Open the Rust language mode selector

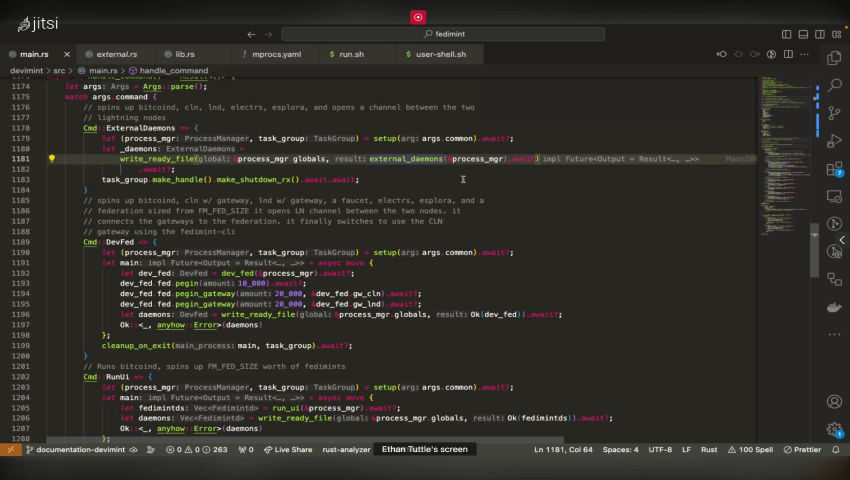click(x=709, y=450)
